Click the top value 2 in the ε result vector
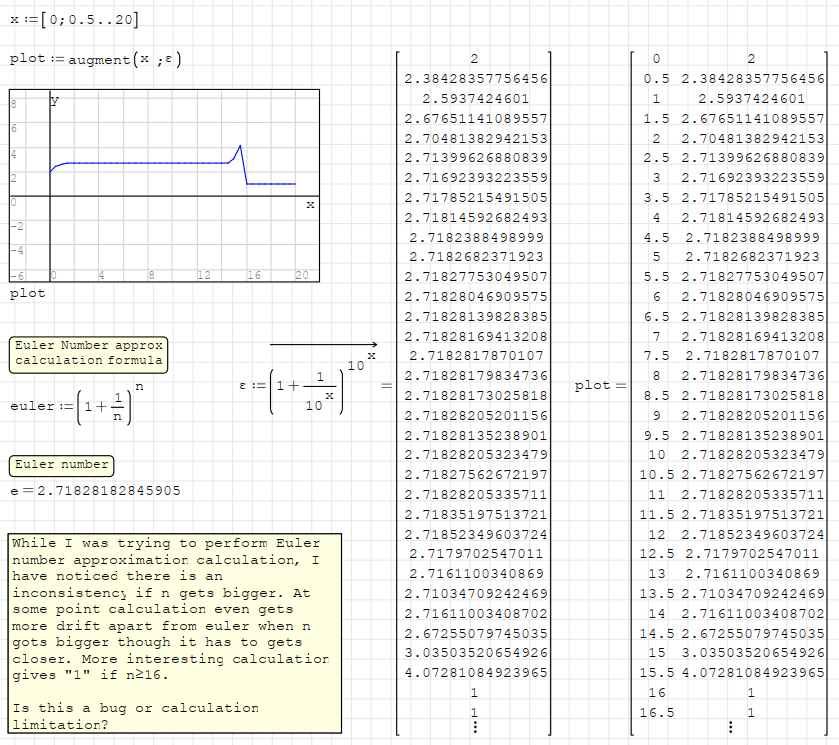This screenshot has height=745, width=839. [x=473, y=60]
